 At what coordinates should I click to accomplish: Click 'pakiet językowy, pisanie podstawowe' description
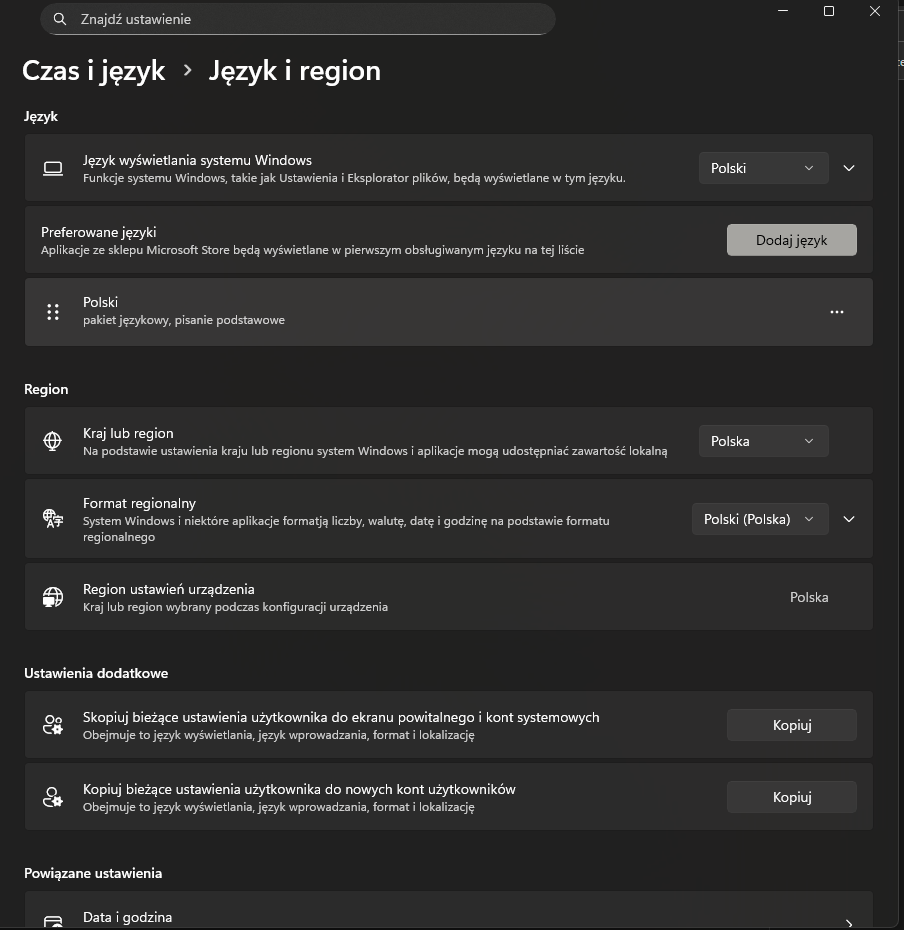pos(184,320)
